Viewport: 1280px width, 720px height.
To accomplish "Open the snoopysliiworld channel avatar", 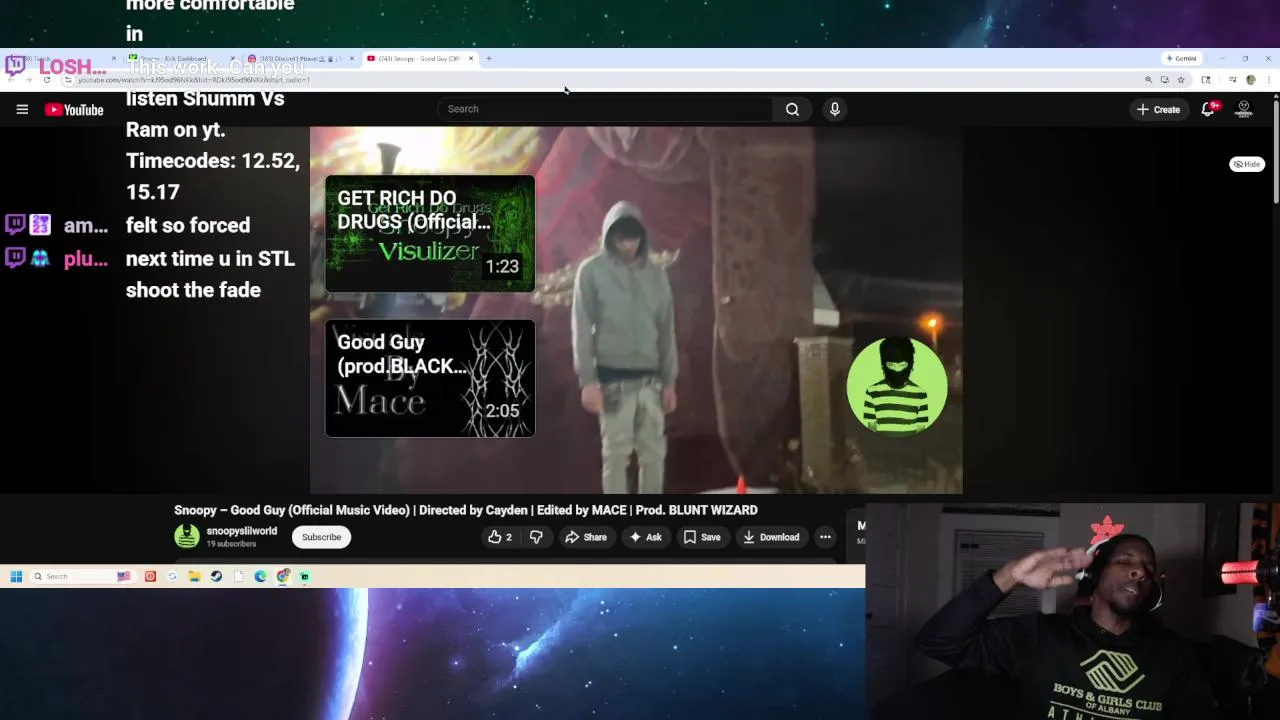I will tap(187, 537).
